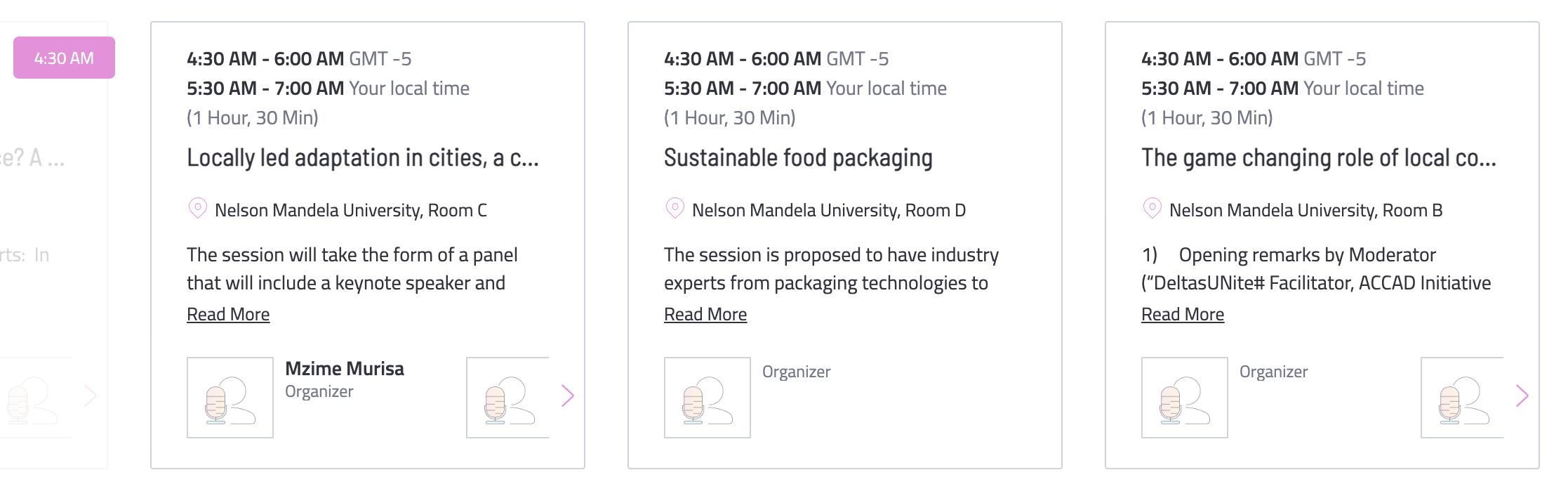Show next speaker in game changing role card
1568x489 pixels.
coord(1522,396)
